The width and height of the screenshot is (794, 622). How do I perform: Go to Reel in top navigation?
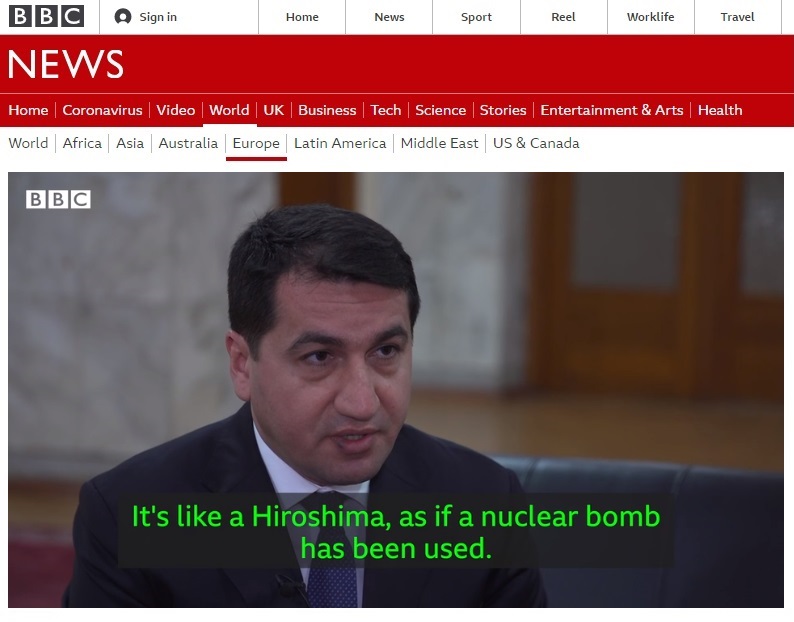click(563, 17)
